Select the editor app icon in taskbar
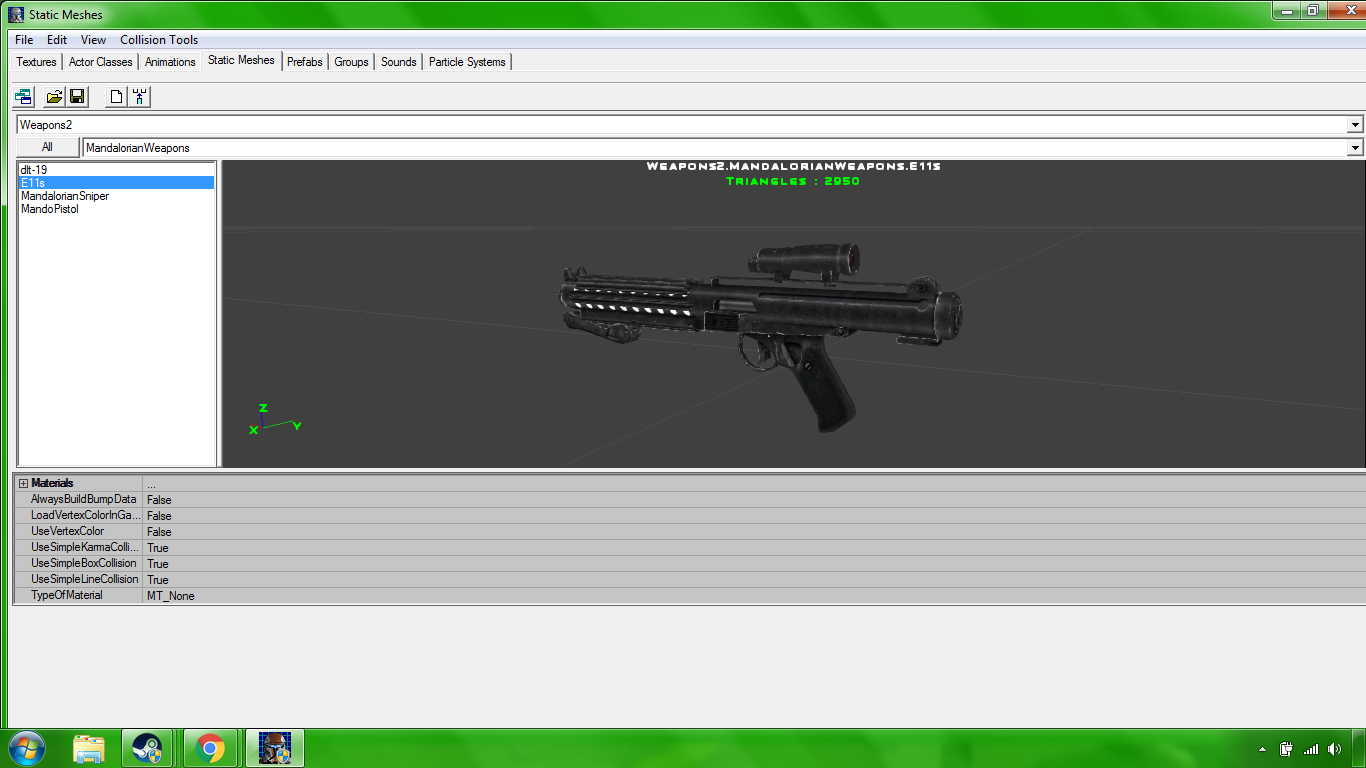 click(275, 748)
